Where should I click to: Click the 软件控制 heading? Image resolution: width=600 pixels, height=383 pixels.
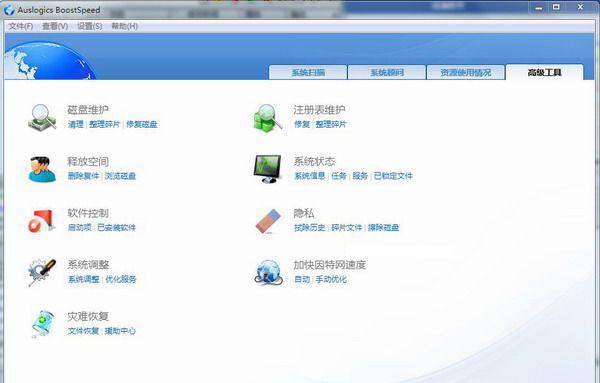(x=88, y=213)
